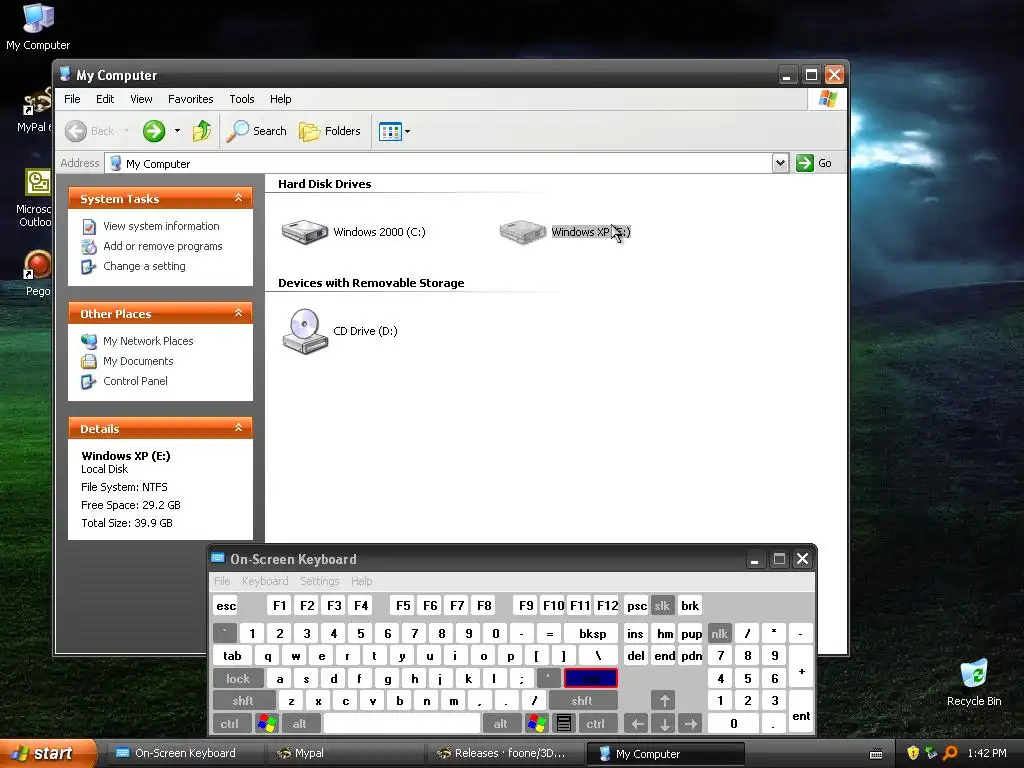Open Change a setting
This screenshot has height=768, width=1024.
coord(144,266)
